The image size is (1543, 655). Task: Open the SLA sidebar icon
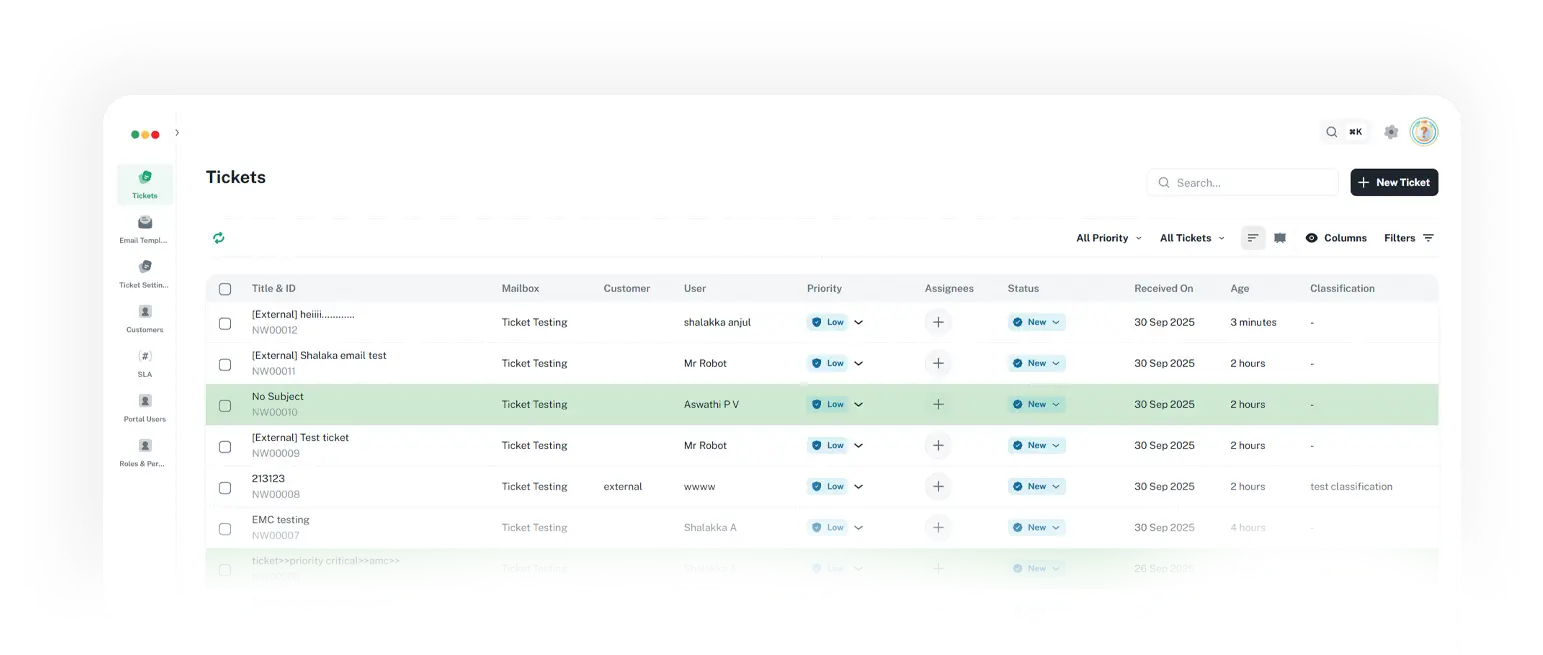(x=145, y=362)
